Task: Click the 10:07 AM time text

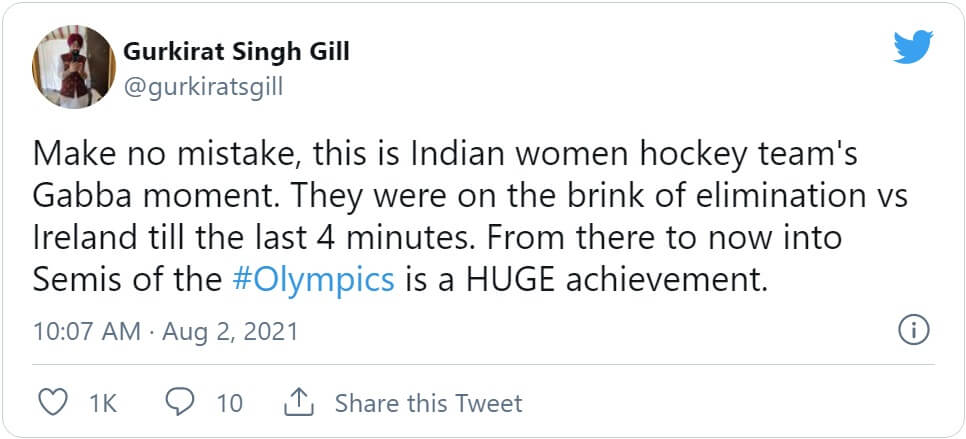Action: [85, 332]
